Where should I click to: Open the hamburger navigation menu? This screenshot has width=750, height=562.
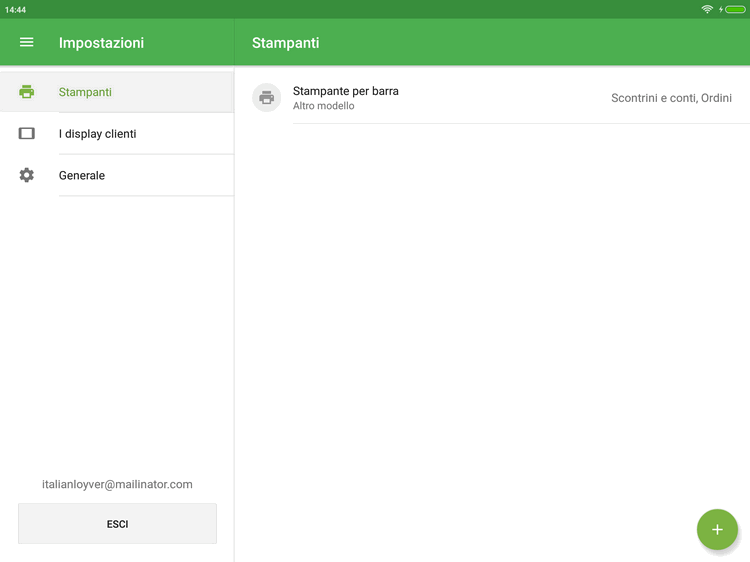(x=27, y=42)
